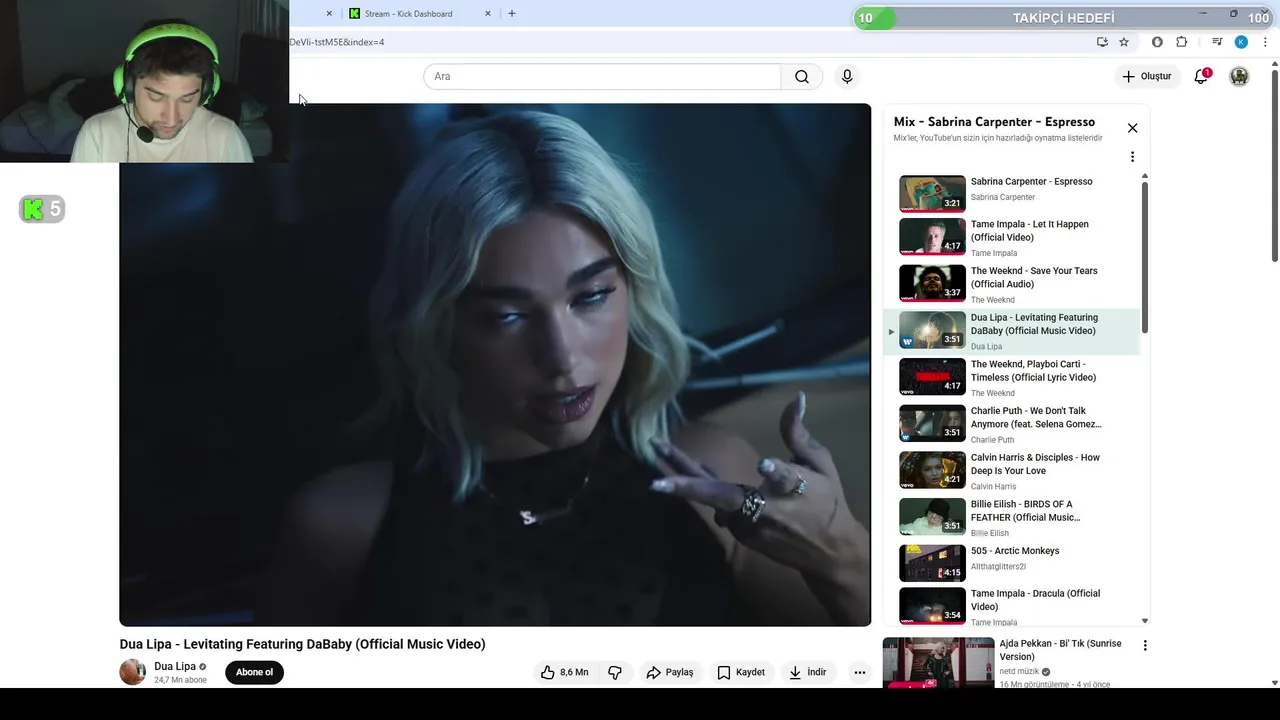
Task: Click the Dua Lipa video player
Action: [495, 365]
